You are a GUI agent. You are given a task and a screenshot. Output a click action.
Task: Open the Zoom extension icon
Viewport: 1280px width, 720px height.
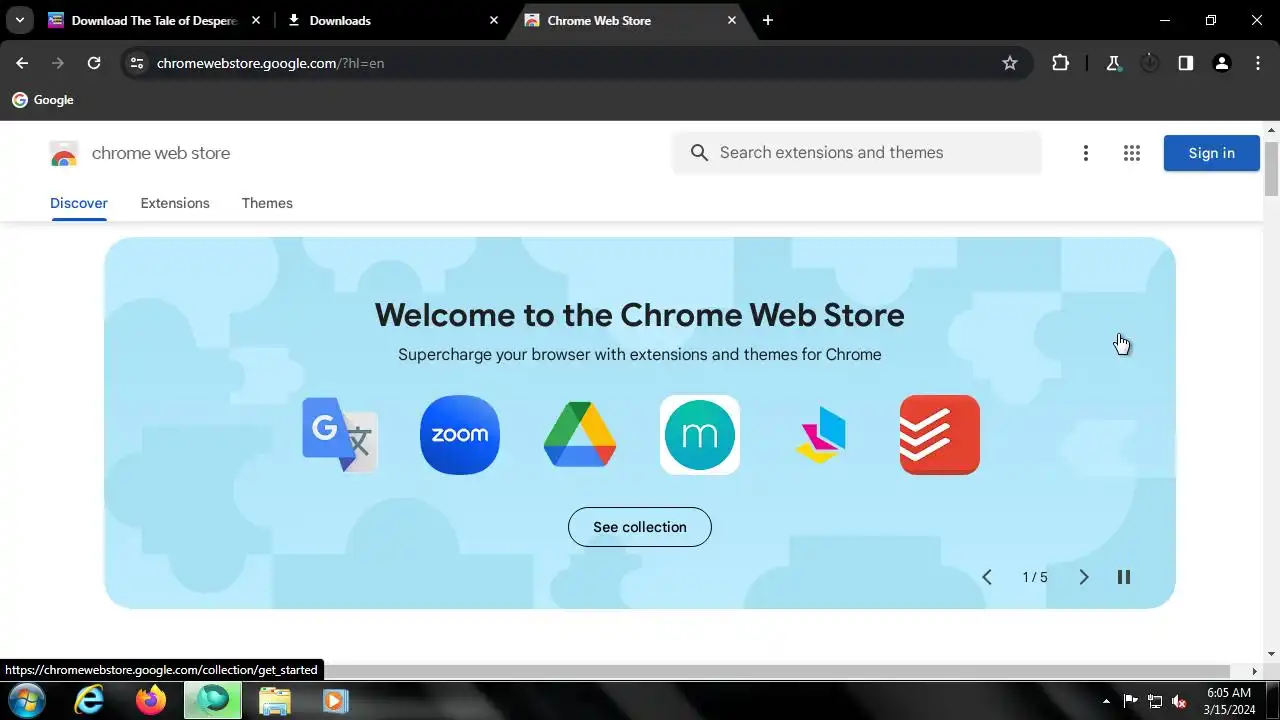point(460,435)
